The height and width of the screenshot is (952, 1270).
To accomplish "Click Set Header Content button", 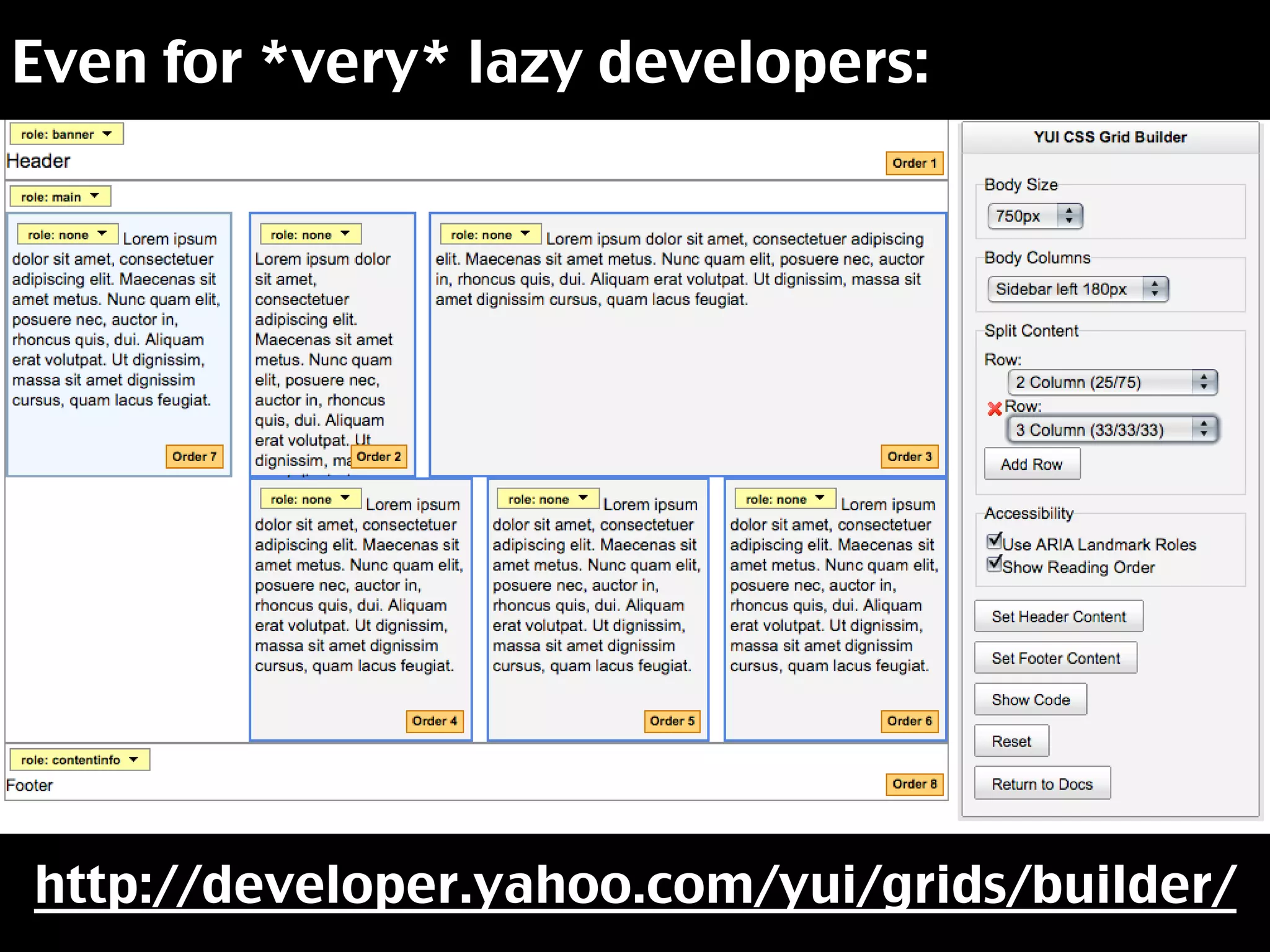I will pyautogui.click(x=1058, y=617).
